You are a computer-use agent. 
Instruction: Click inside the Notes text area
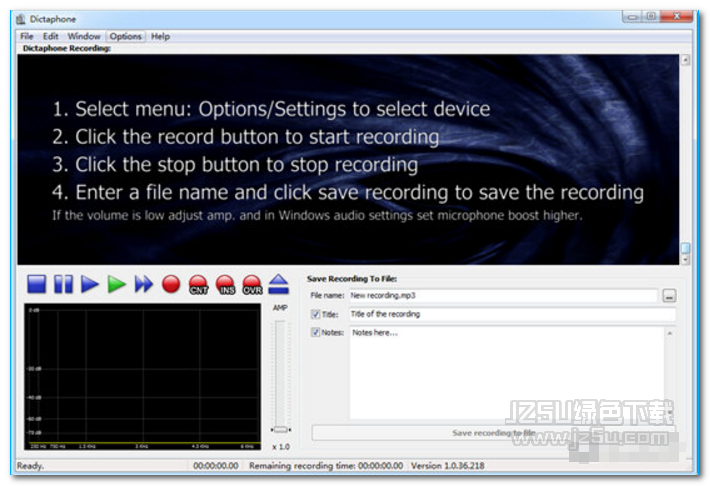tap(506, 373)
